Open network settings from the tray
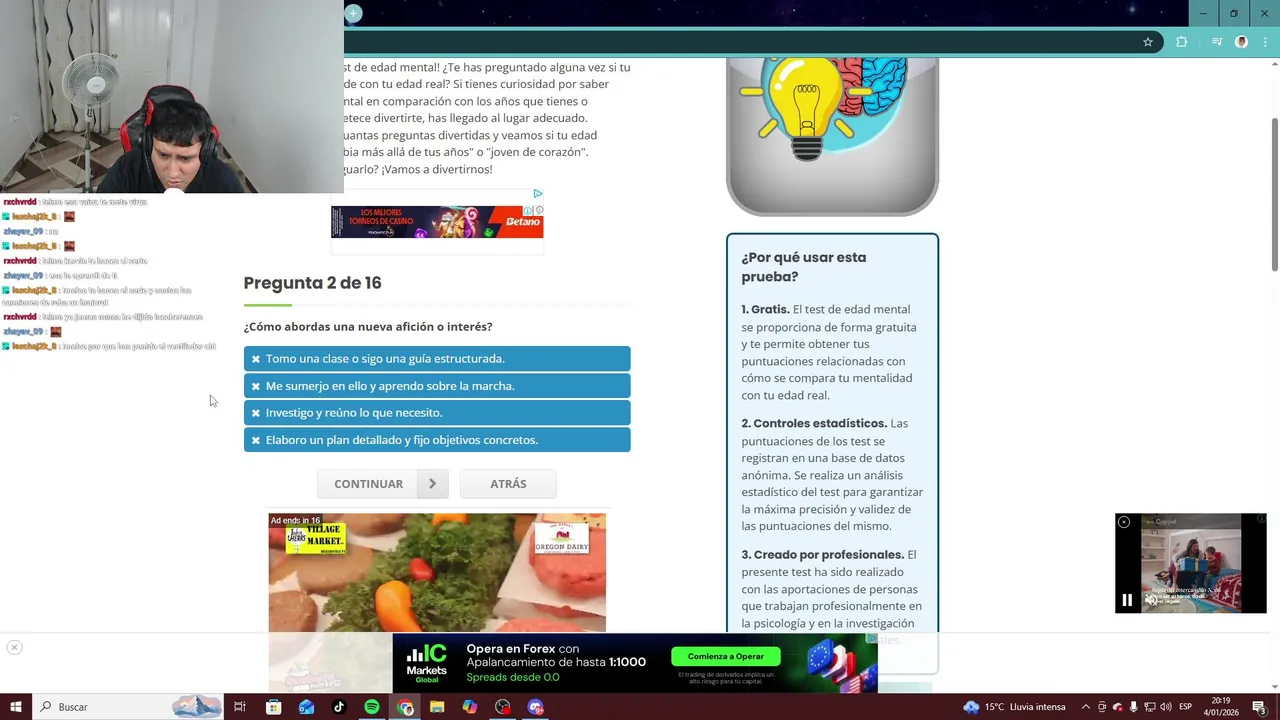This screenshot has width=1280, height=720. (1150, 707)
